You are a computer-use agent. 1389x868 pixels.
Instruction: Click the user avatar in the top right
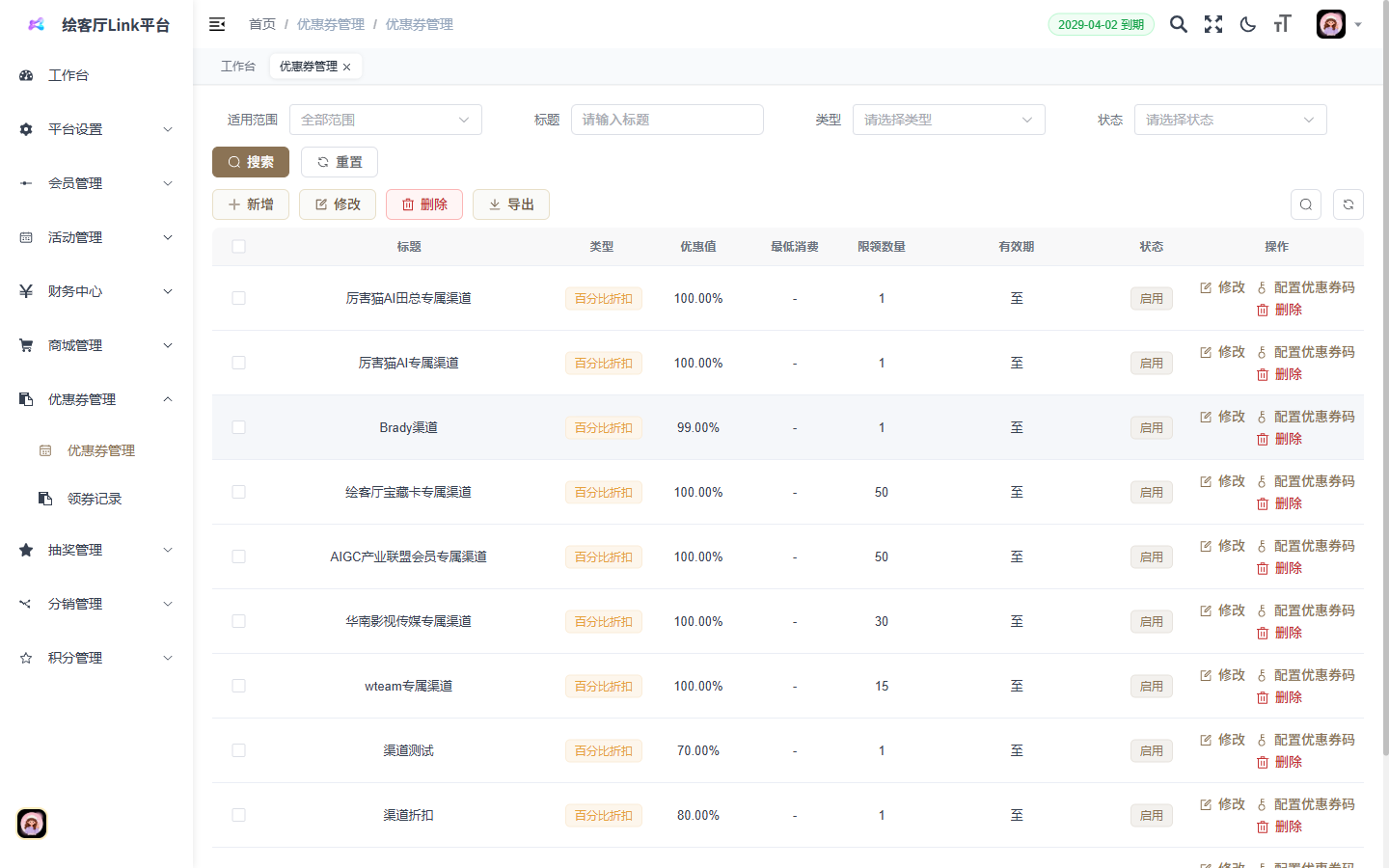point(1330,24)
